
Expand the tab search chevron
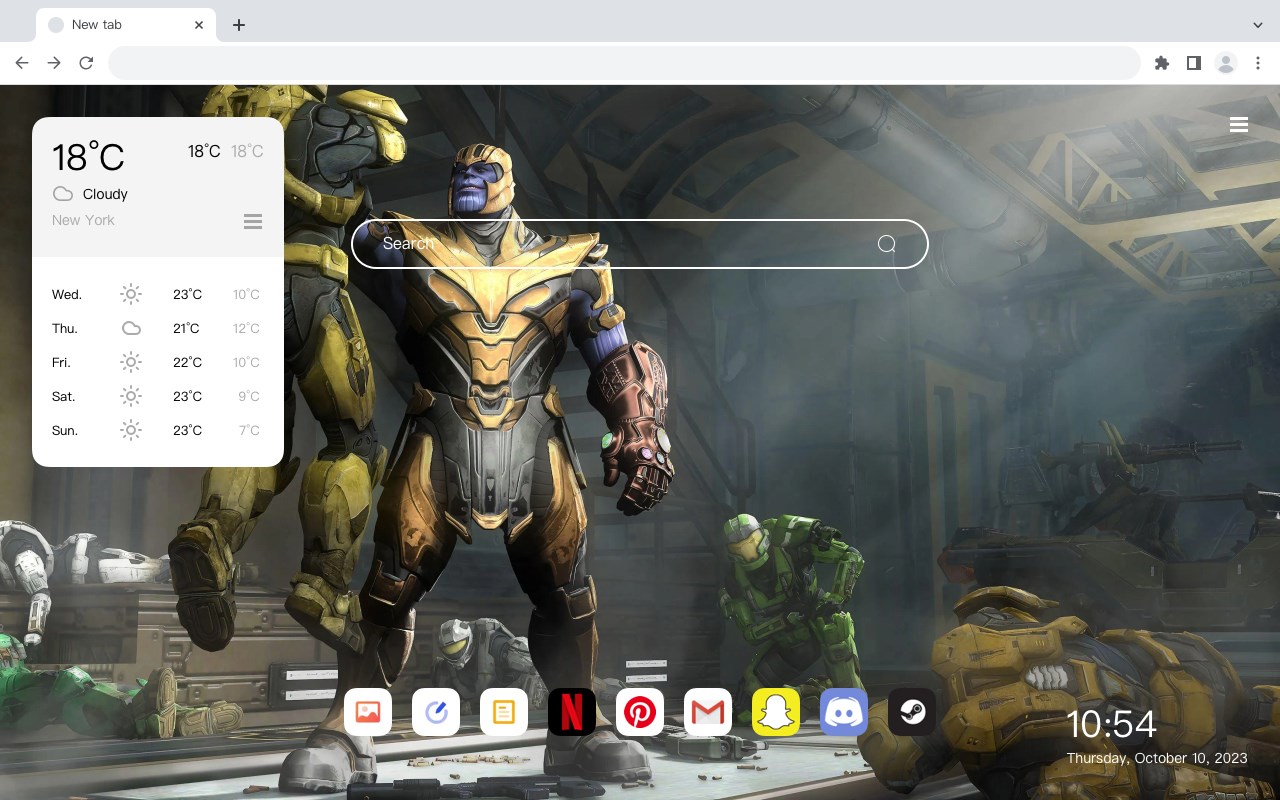[1258, 25]
